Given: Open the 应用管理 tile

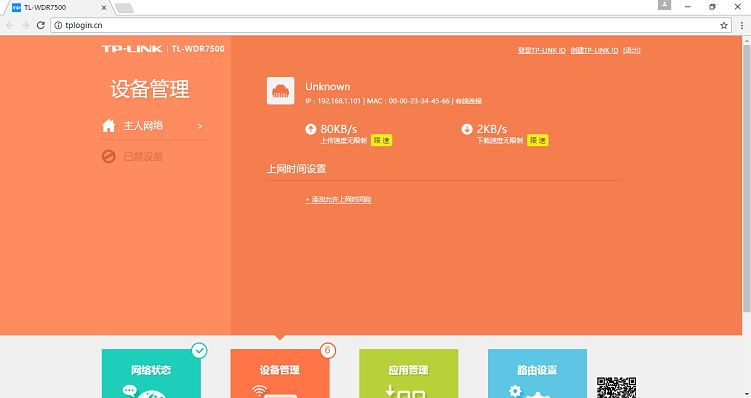Looking at the screenshot, I should click(409, 373).
